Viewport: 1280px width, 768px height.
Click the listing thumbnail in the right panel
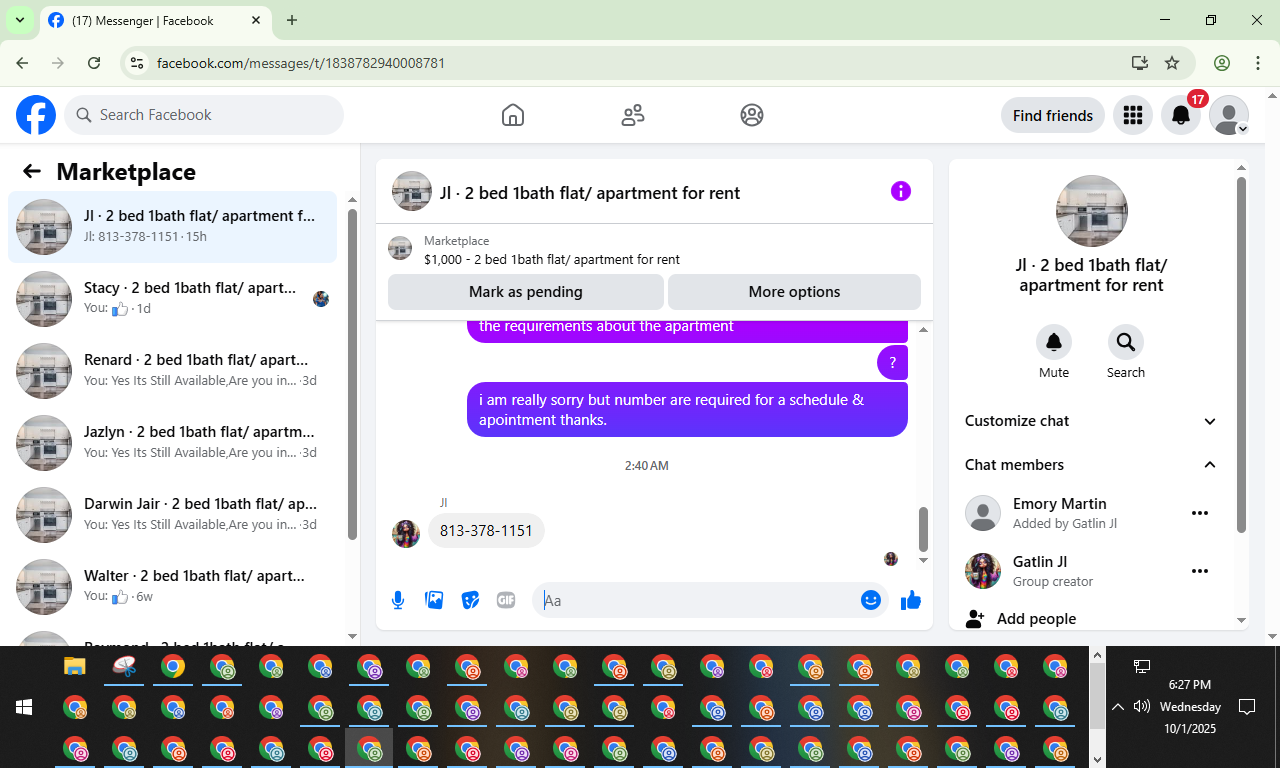coord(1092,211)
